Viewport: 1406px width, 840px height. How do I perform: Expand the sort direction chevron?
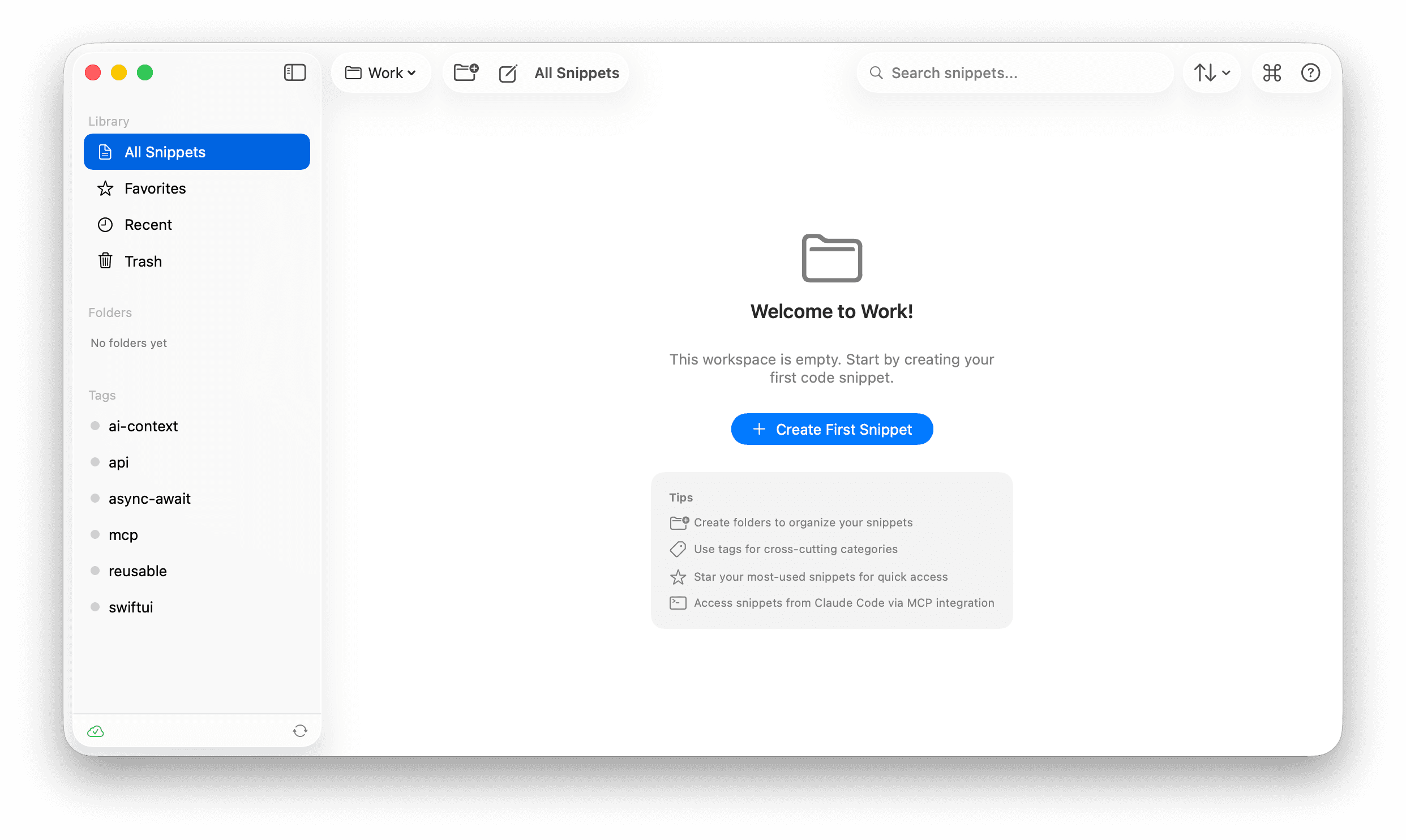(1226, 72)
